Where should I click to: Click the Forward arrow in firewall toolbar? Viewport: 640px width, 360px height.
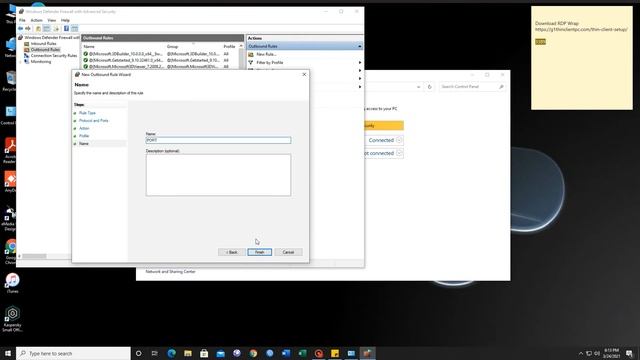point(28,29)
